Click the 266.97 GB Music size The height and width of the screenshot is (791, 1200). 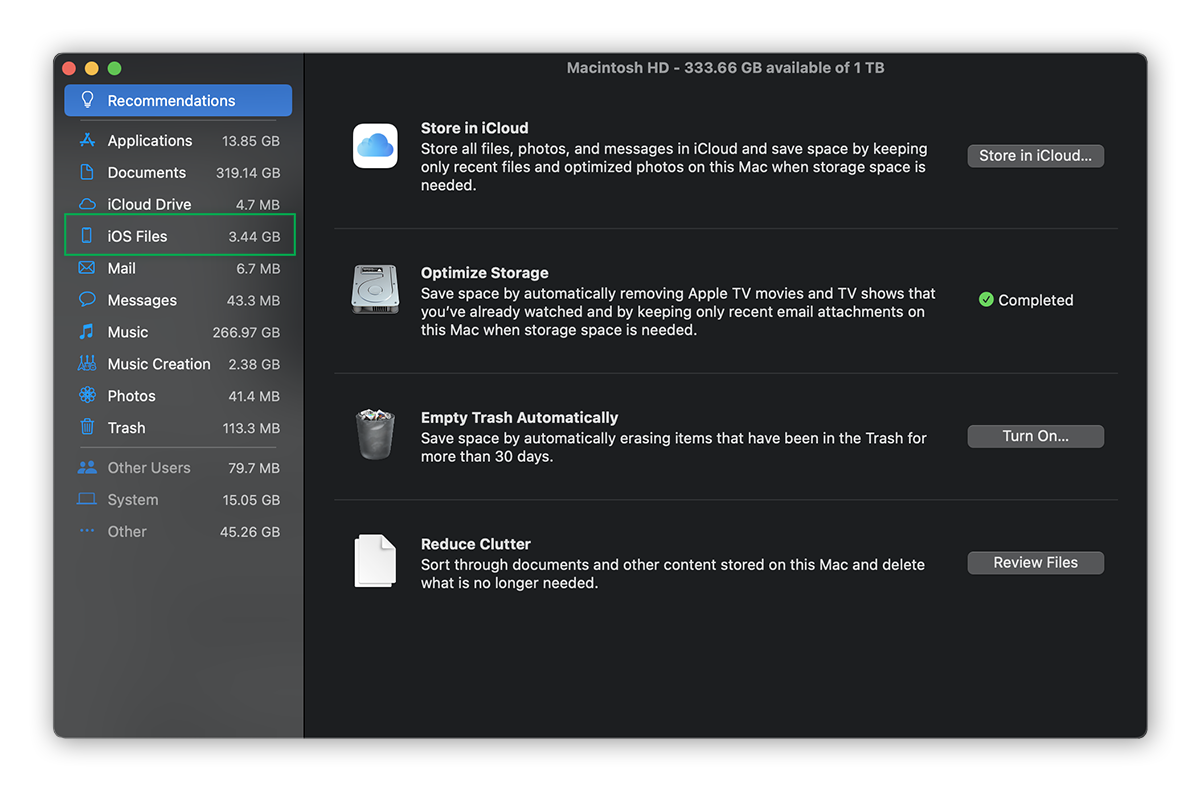(x=246, y=333)
